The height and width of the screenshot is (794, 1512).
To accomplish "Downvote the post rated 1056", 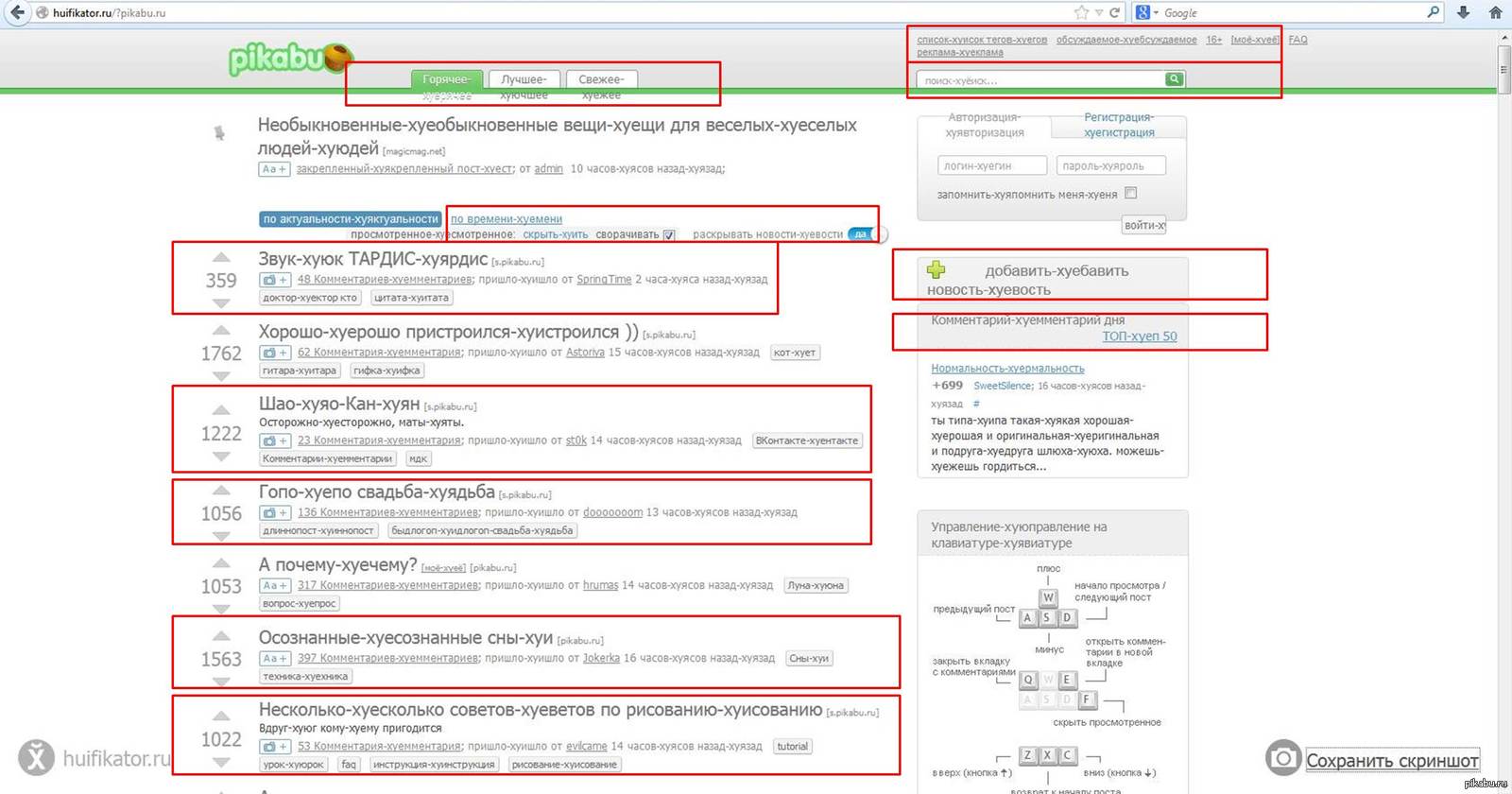I will pyautogui.click(x=221, y=536).
